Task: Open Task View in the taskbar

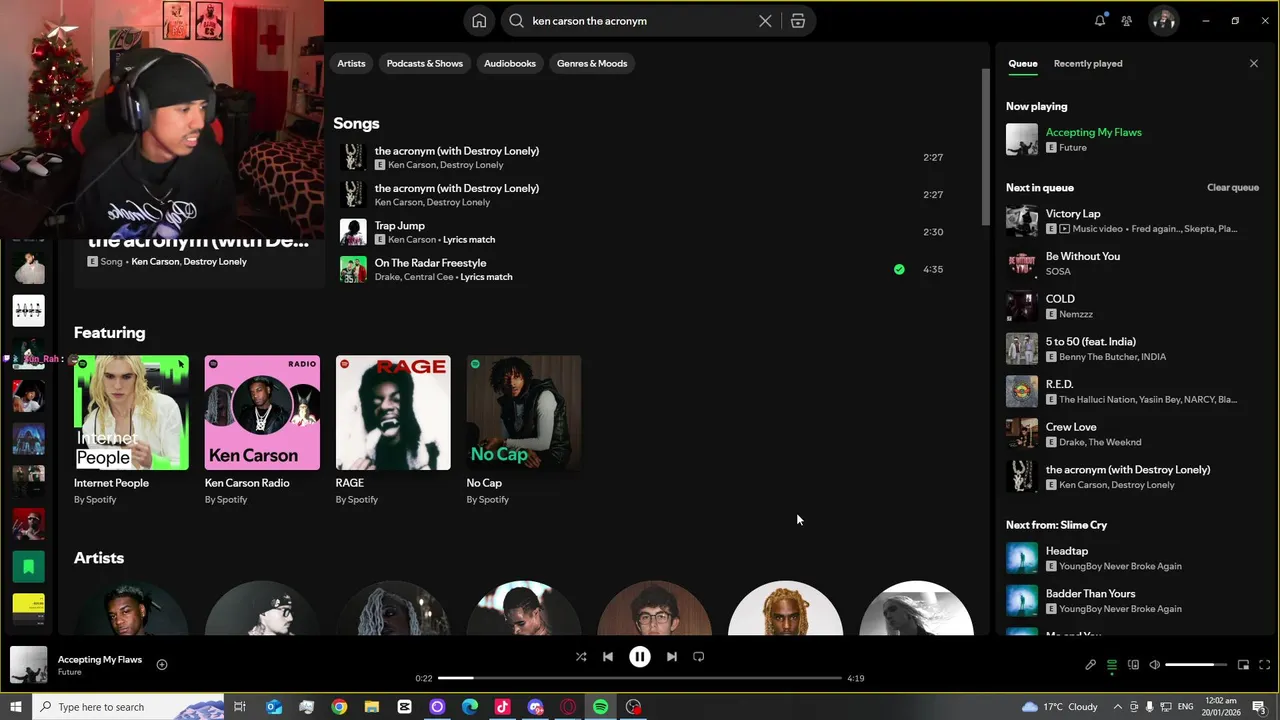Action: pyautogui.click(x=240, y=707)
